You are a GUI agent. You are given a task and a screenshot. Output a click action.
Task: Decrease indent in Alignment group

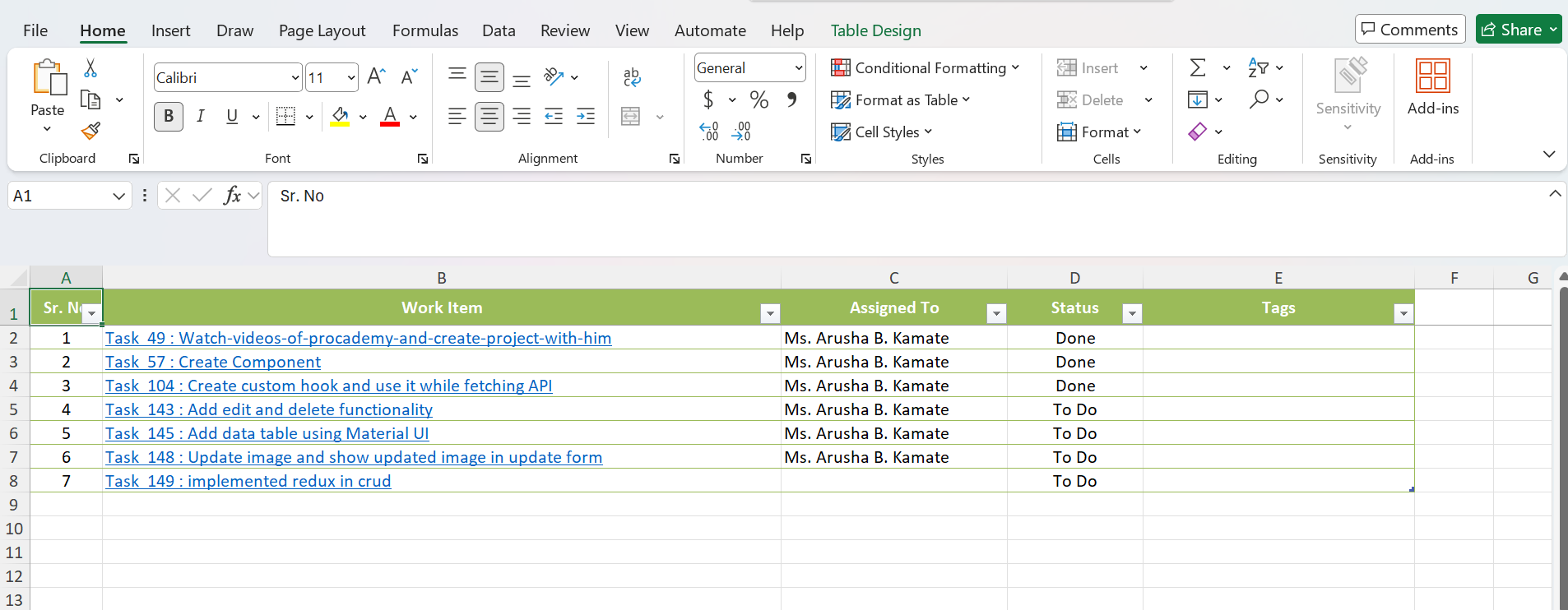[554, 117]
